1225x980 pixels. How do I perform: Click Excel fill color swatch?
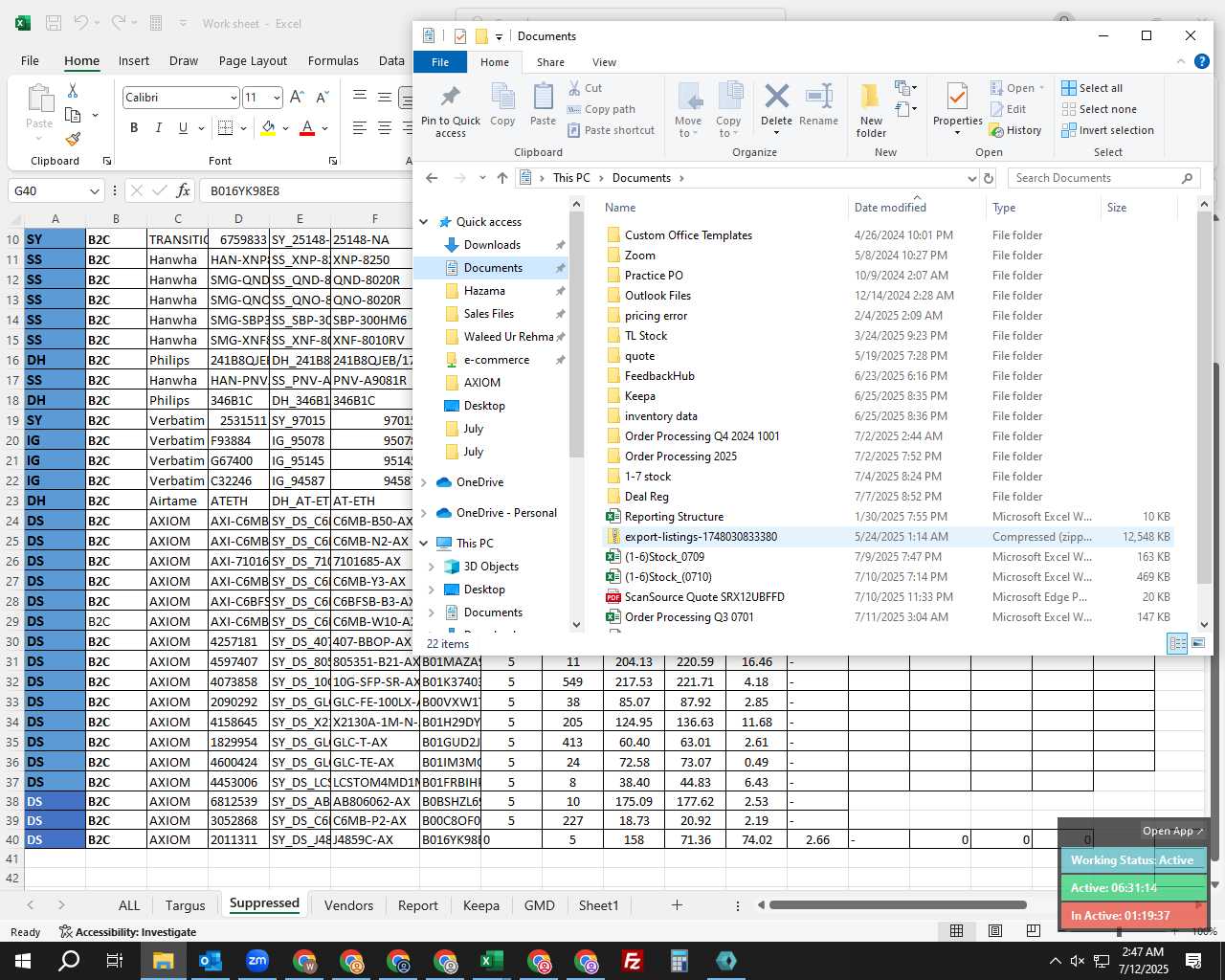point(268,127)
